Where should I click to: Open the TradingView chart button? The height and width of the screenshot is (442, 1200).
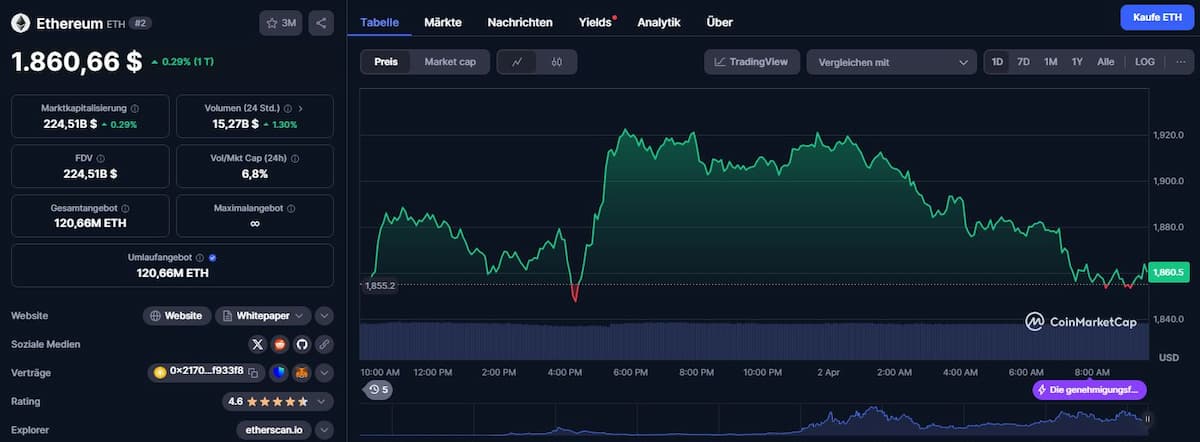(x=752, y=62)
